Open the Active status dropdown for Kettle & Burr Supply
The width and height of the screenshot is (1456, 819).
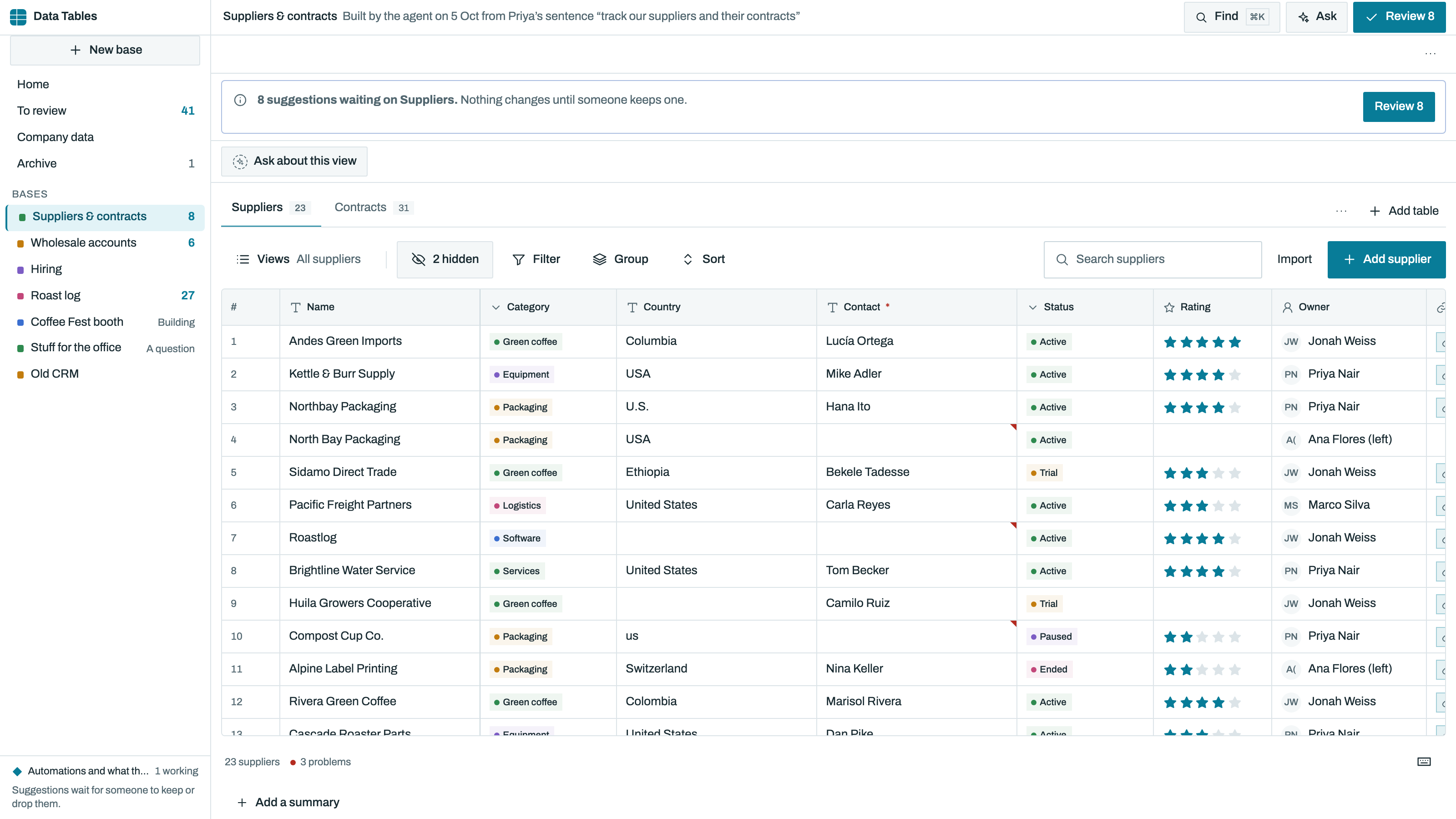coord(1049,375)
